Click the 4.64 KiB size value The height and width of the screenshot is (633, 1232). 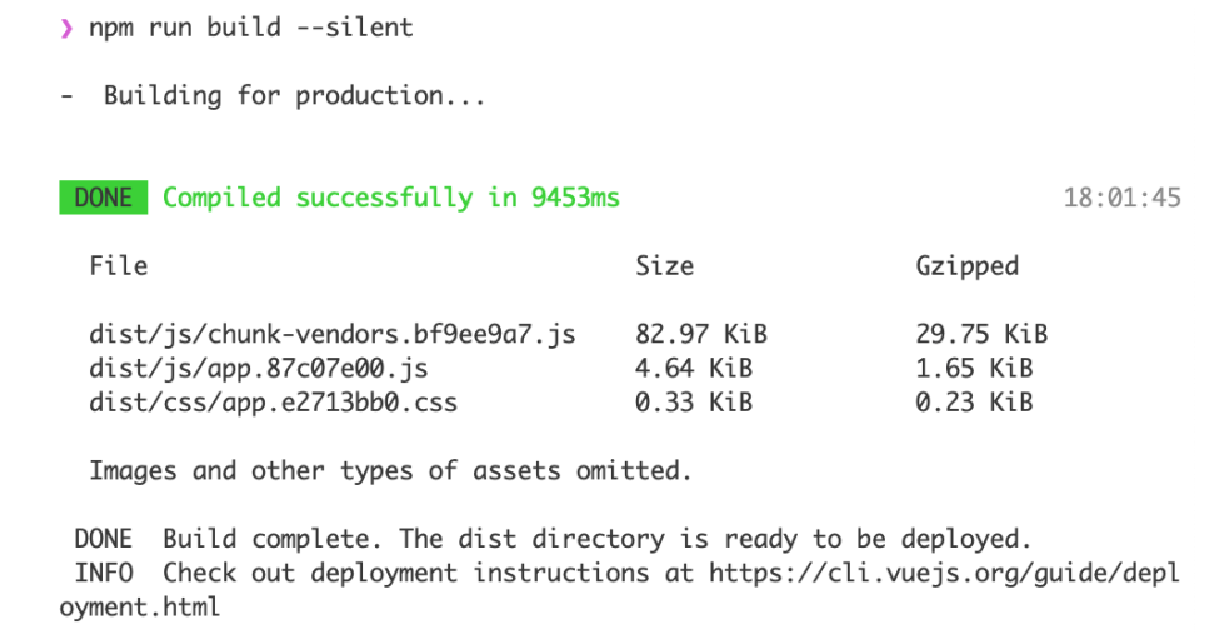coord(693,369)
